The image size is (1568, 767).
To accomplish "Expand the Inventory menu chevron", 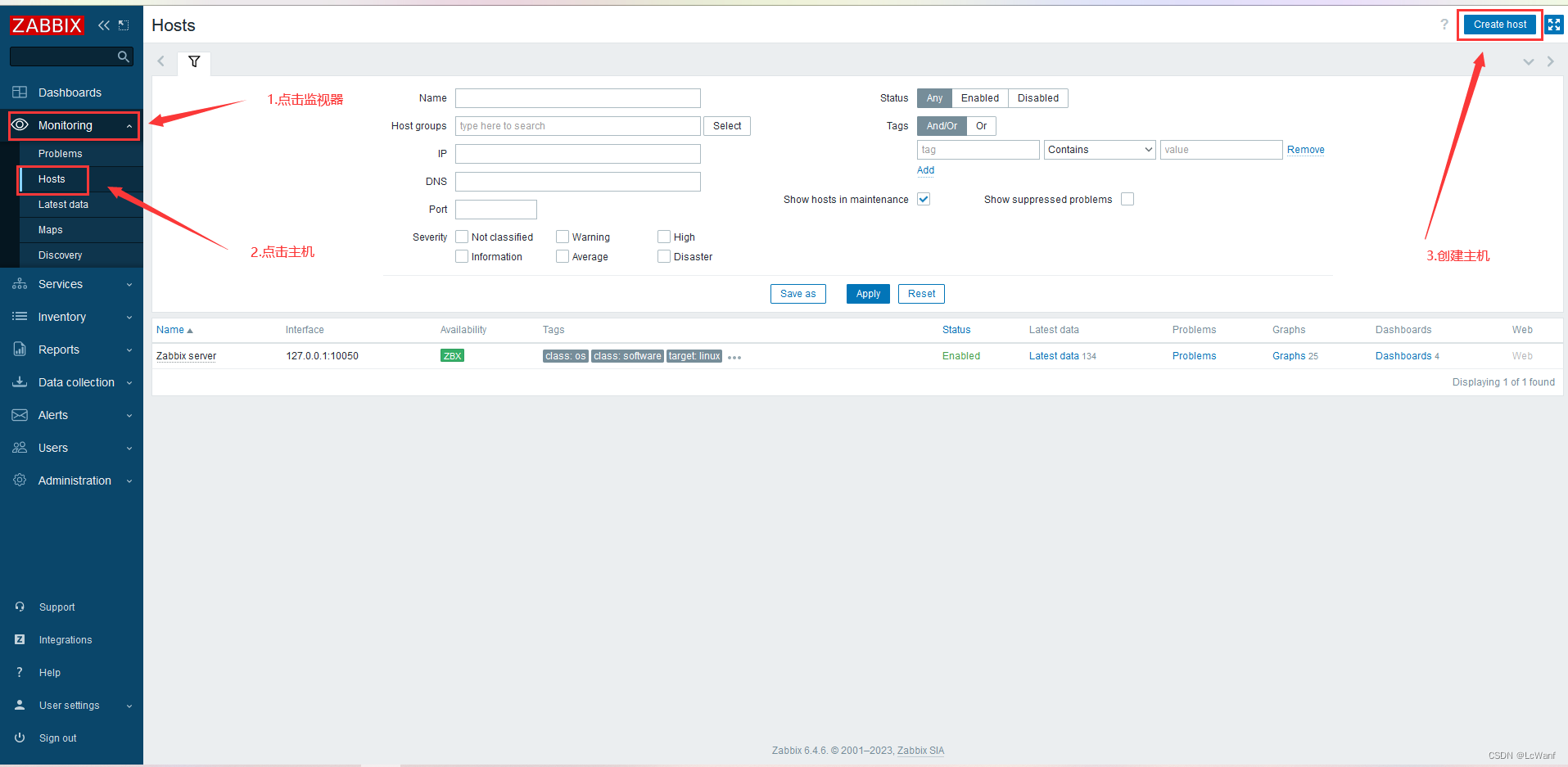I will click(x=129, y=318).
